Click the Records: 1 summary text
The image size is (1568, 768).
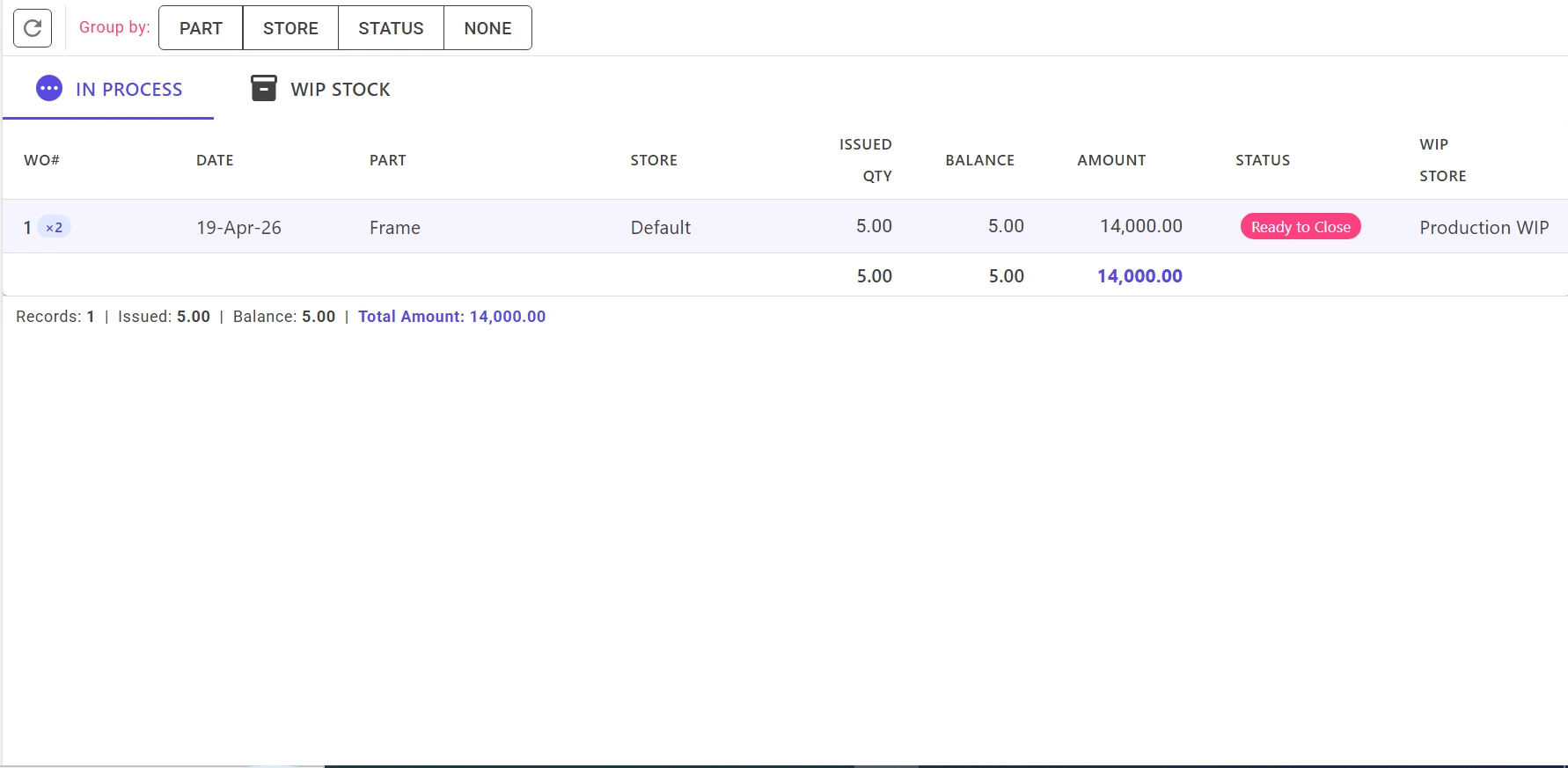(55, 317)
